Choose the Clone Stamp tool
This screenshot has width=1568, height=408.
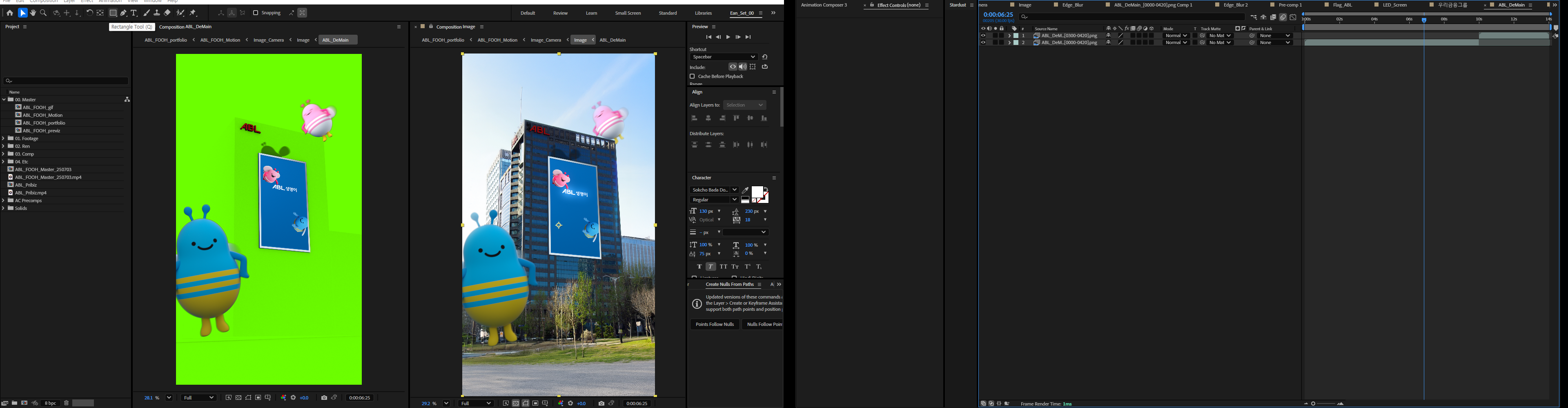tap(156, 13)
